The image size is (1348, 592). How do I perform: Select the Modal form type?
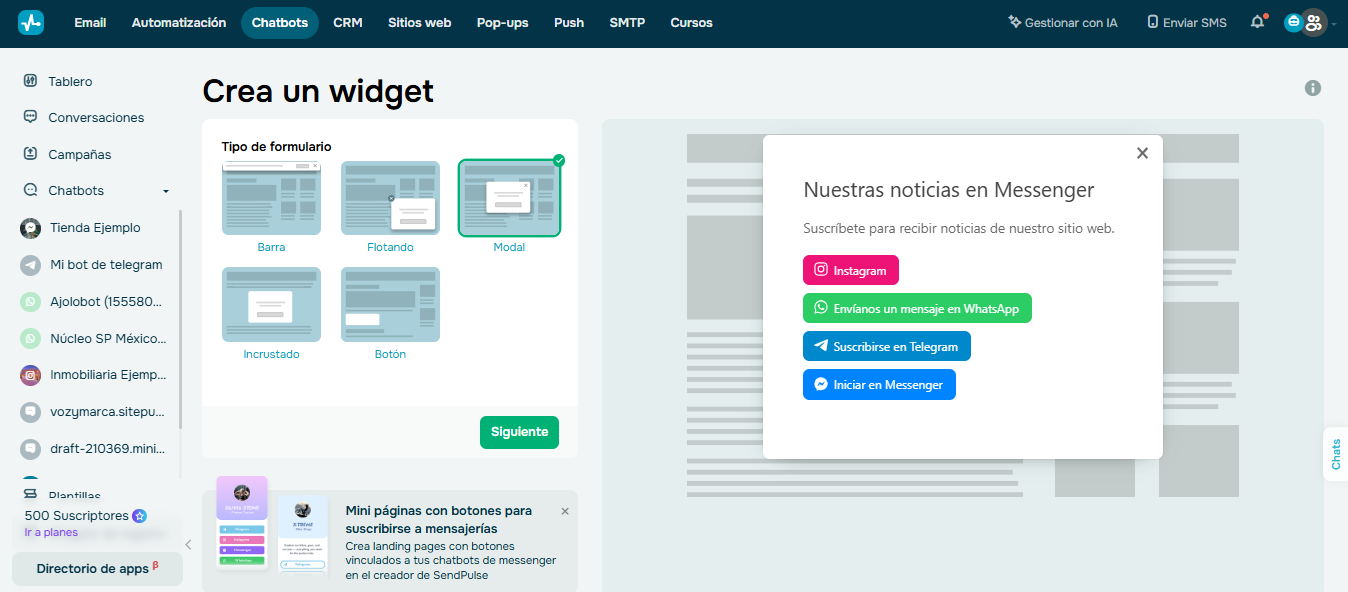(509, 208)
